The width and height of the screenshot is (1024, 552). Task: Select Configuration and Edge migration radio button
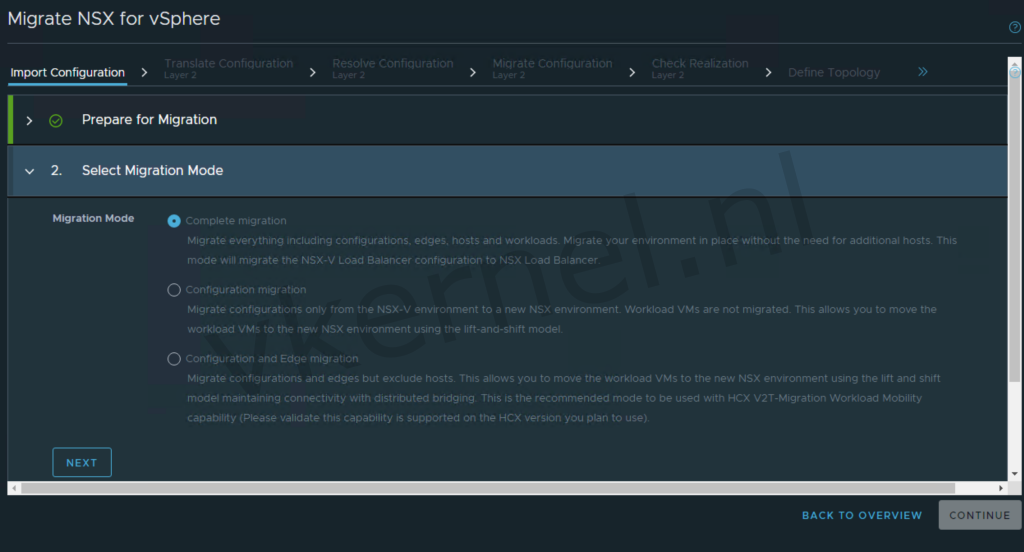point(174,359)
